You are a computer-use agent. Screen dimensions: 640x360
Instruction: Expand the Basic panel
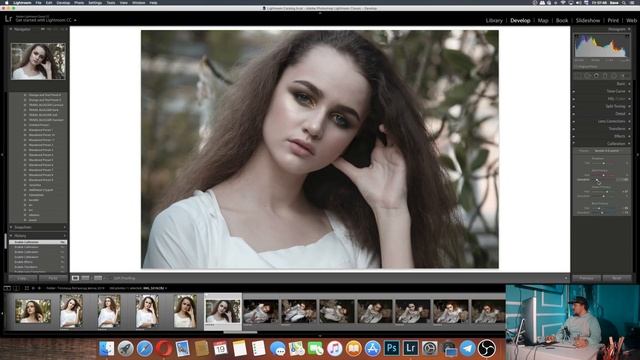(x=629, y=84)
